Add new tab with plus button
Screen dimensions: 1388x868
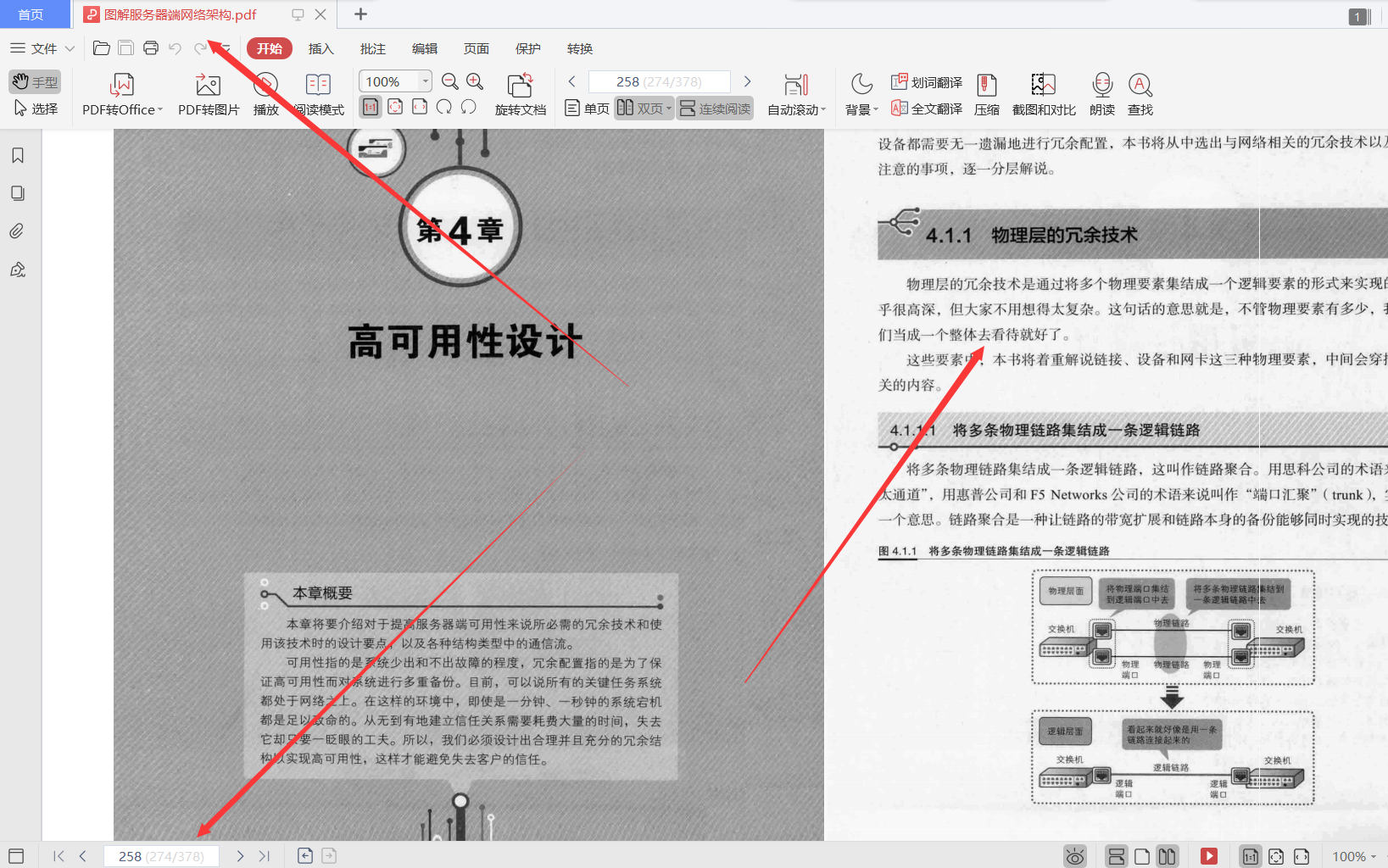[x=360, y=14]
